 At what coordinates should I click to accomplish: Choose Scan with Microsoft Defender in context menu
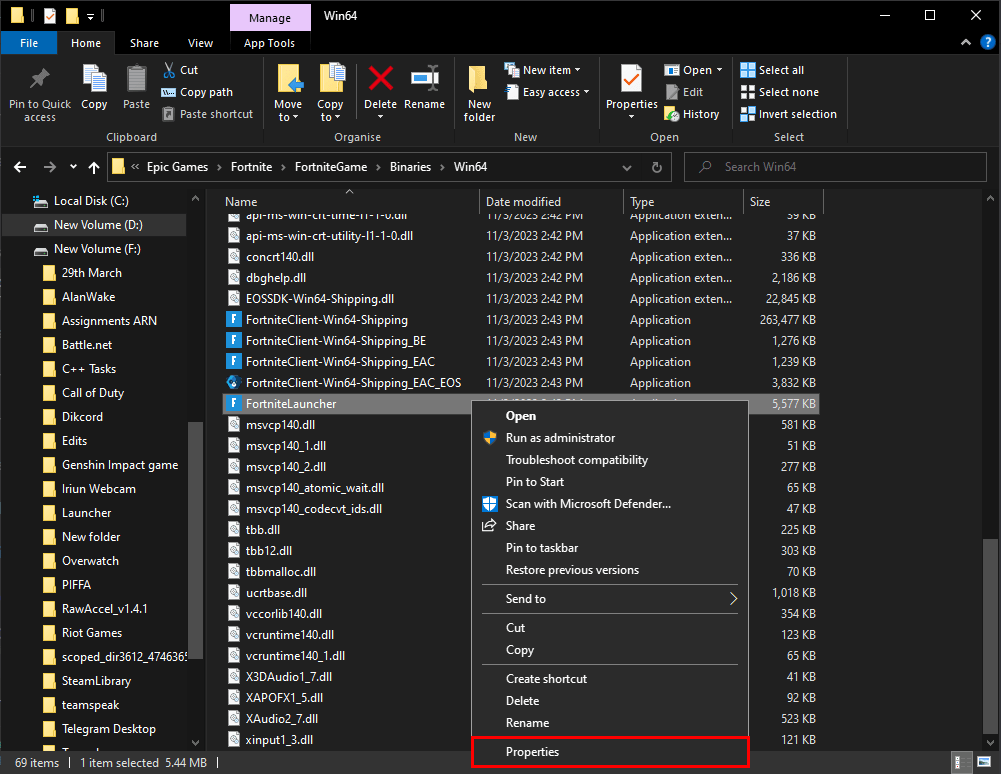tap(609, 504)
